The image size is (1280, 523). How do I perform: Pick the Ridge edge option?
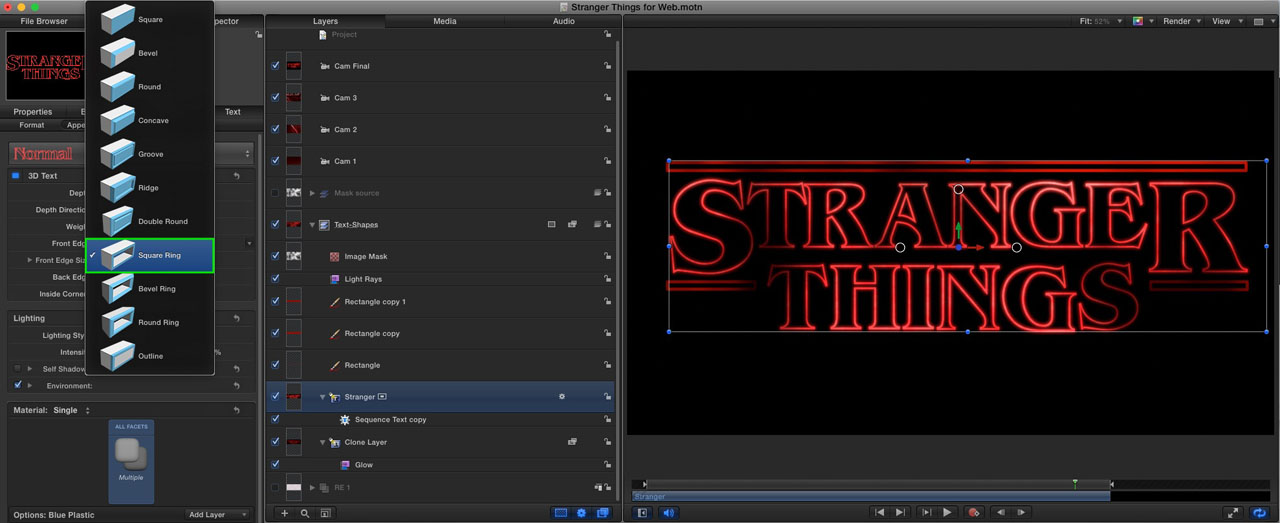149,188
